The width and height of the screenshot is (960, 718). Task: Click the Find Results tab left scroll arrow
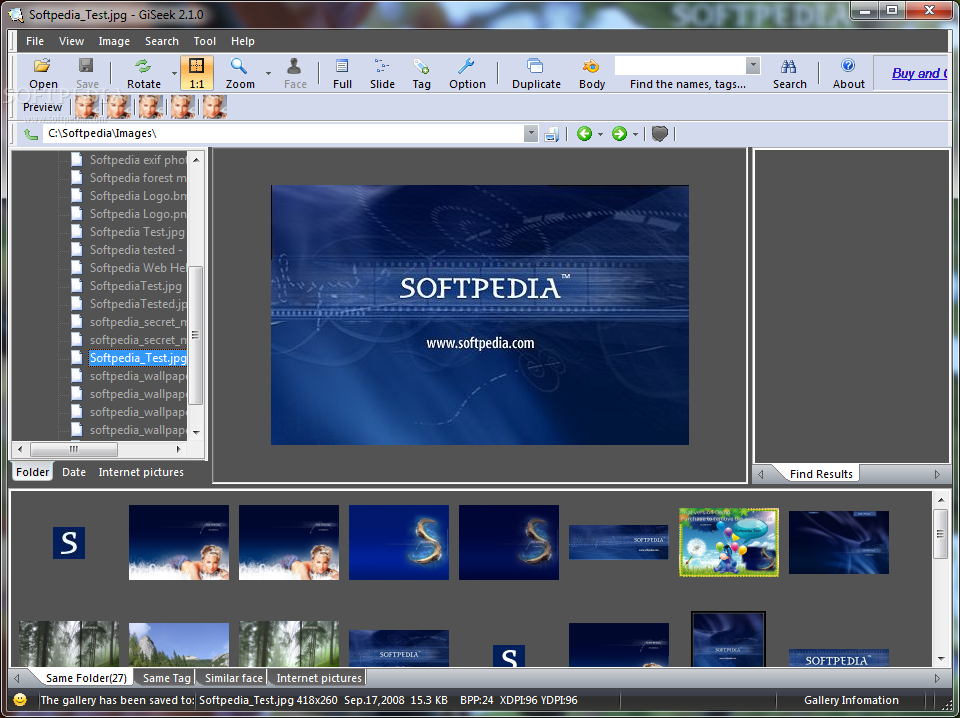(x=761, y=474)
